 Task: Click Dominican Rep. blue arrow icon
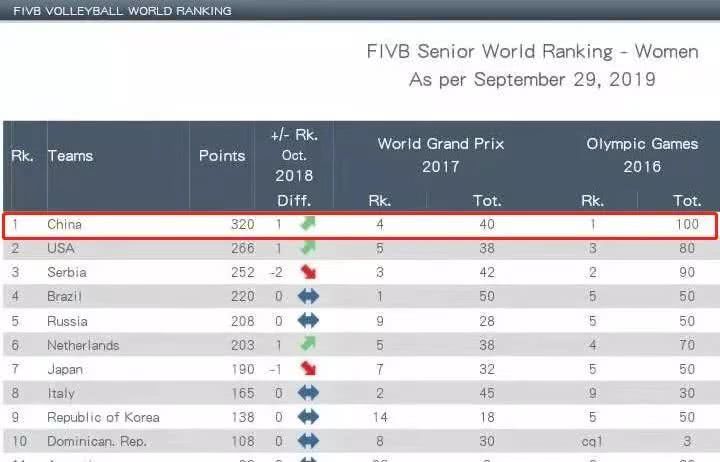click(x=308, y=441)
